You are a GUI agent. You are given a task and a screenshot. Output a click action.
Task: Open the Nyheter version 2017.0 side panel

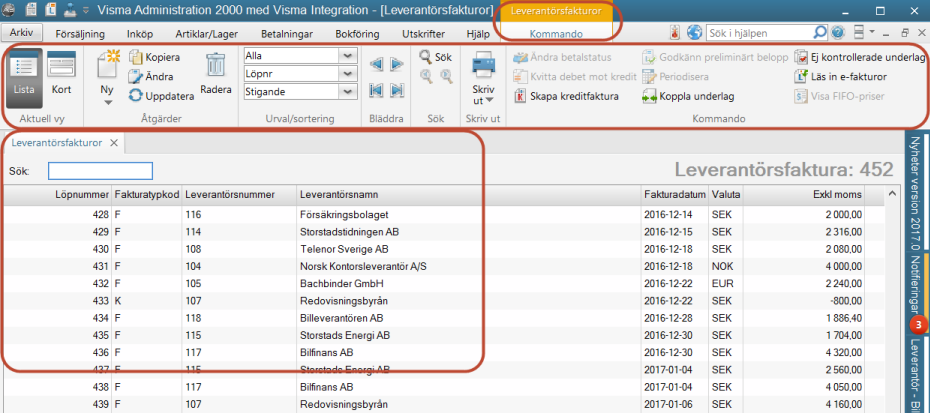(914, 193)
